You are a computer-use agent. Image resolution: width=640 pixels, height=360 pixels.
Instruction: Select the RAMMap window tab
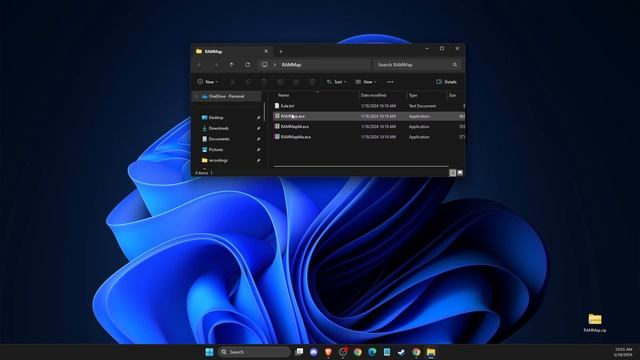click(232, 51)
